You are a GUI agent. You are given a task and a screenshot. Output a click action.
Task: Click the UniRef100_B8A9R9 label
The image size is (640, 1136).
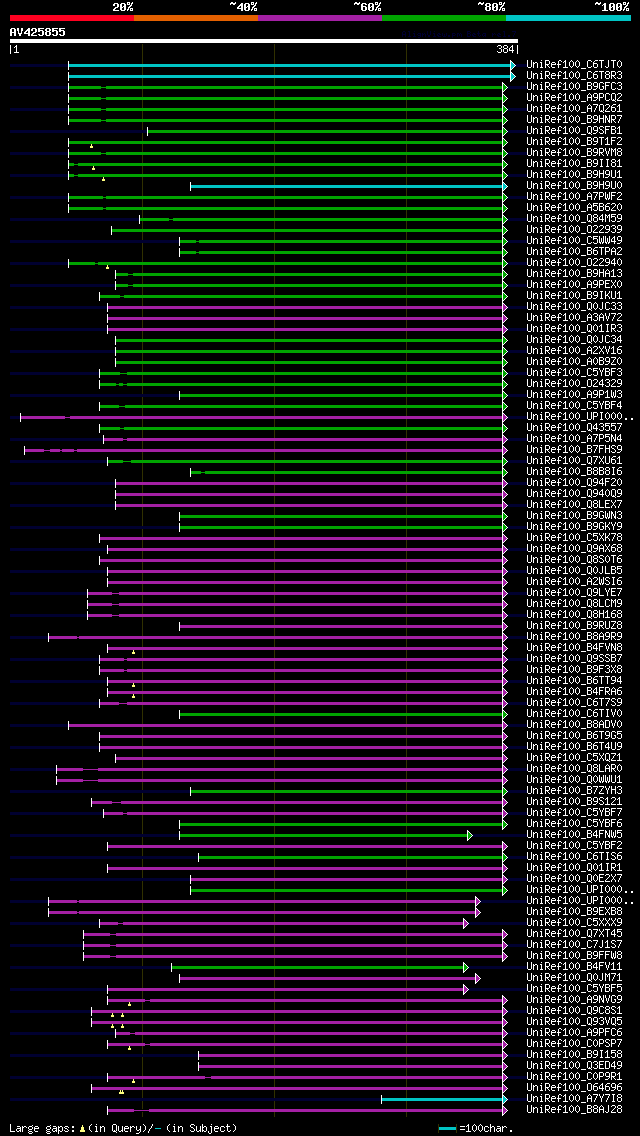point(574,638)
